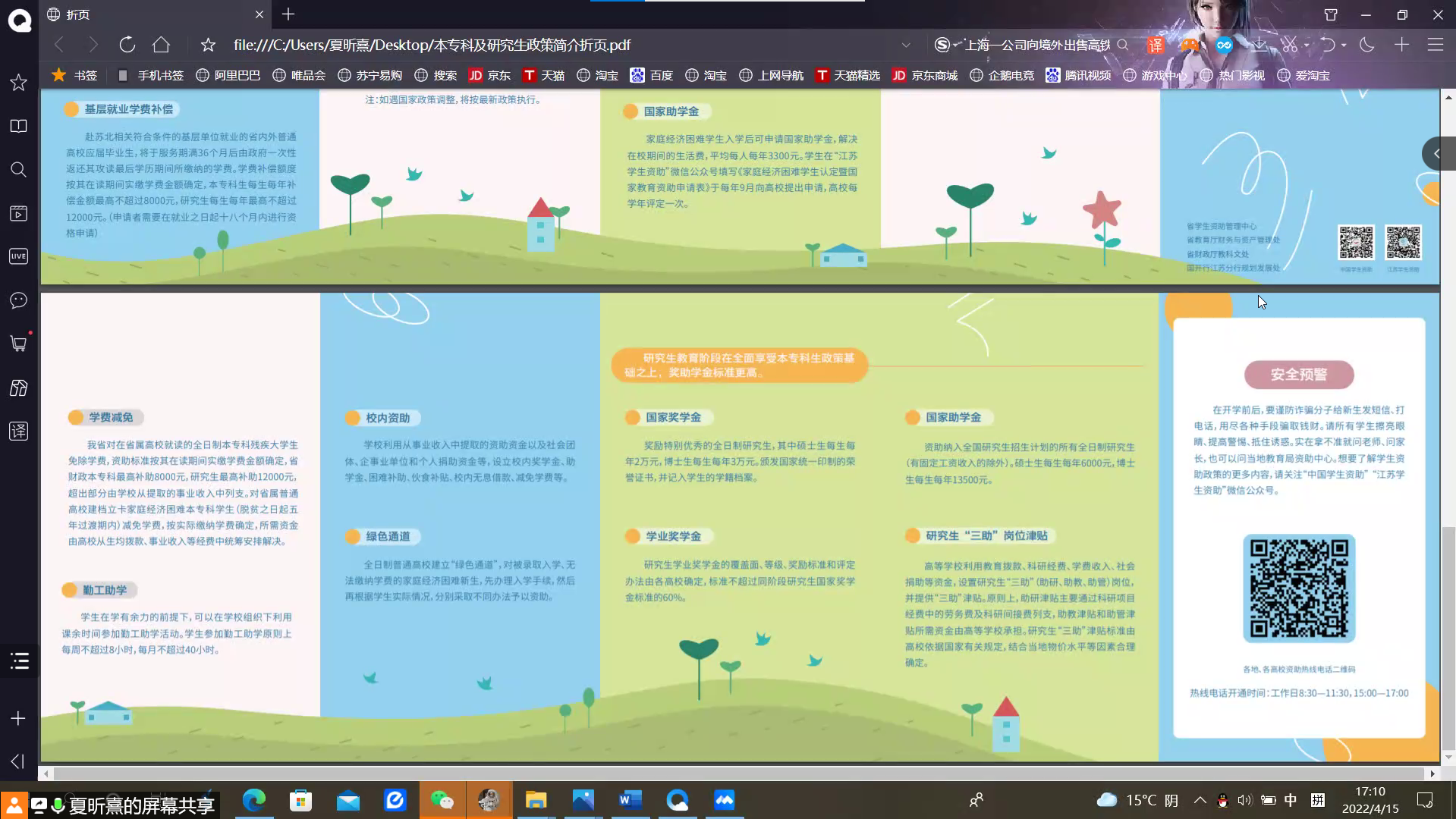
Task: Open the translate icon in toolbar
Action: tap(1155, 45)
